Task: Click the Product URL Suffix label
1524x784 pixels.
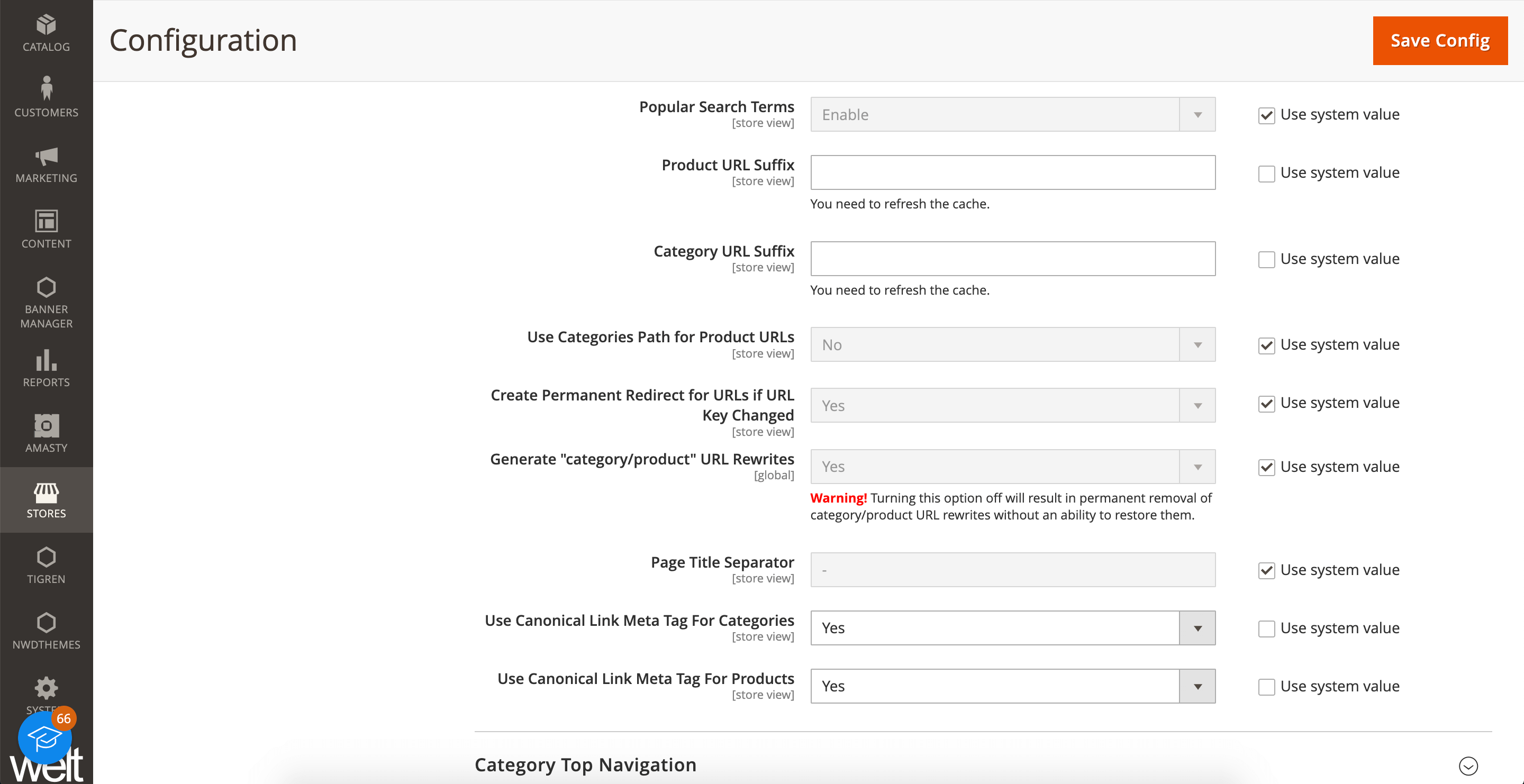Action: pyautogui.click(x=728, y=165)
